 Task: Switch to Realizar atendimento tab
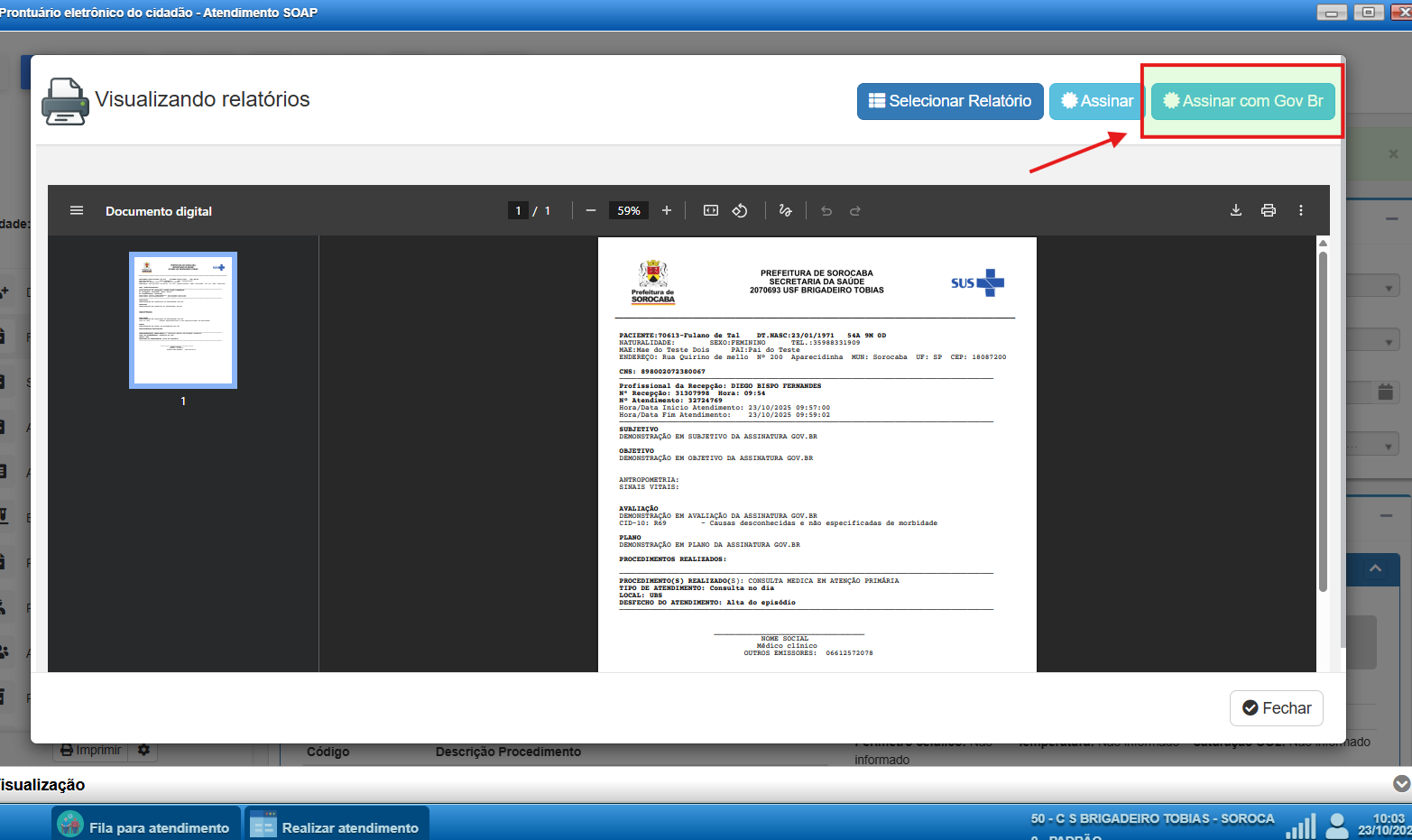click(337, 826)
